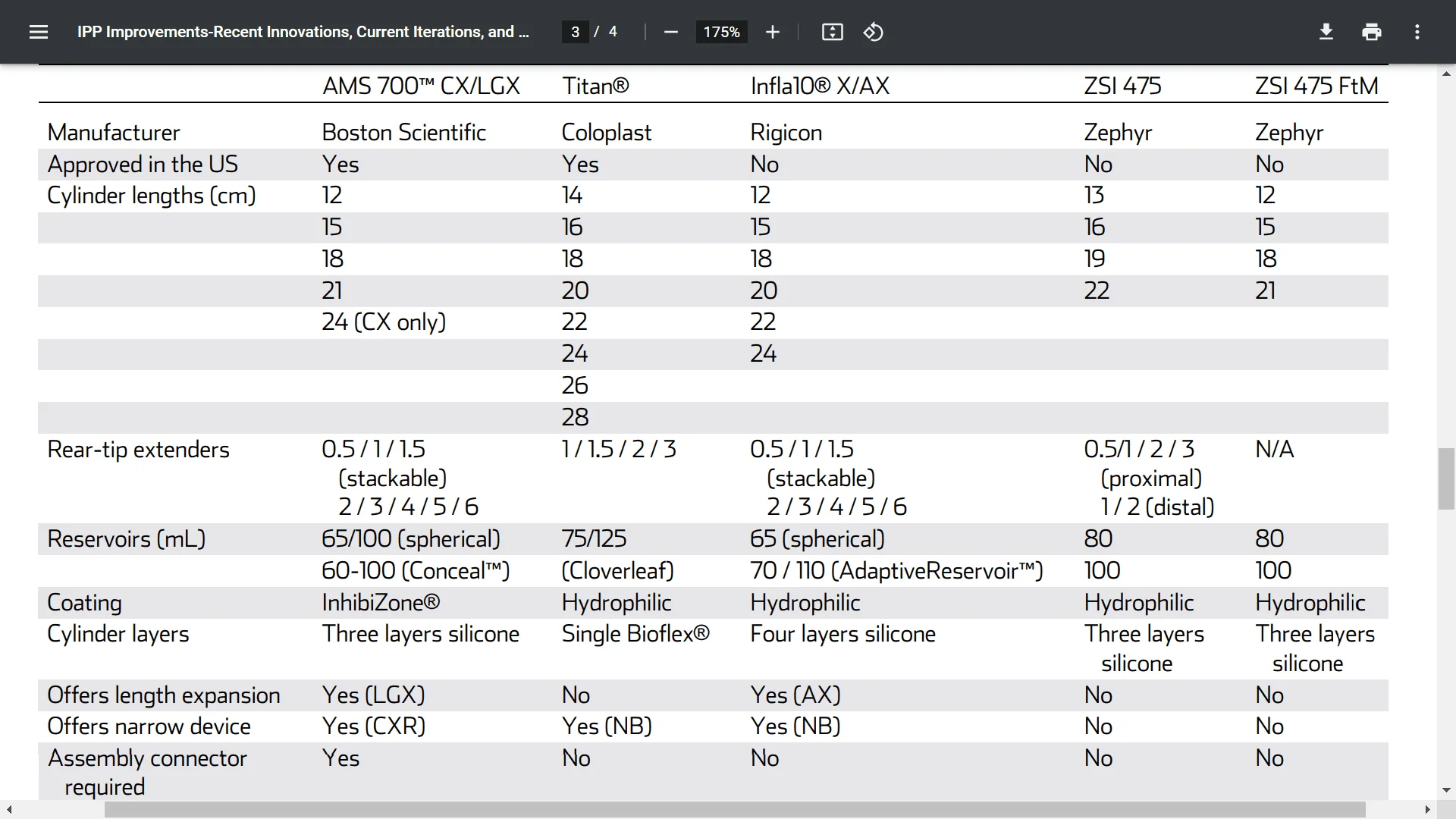Viewport: 1456px width, 819px height.
Task: Click the 'Offers narrow device' row label
Action: point(149,726)
